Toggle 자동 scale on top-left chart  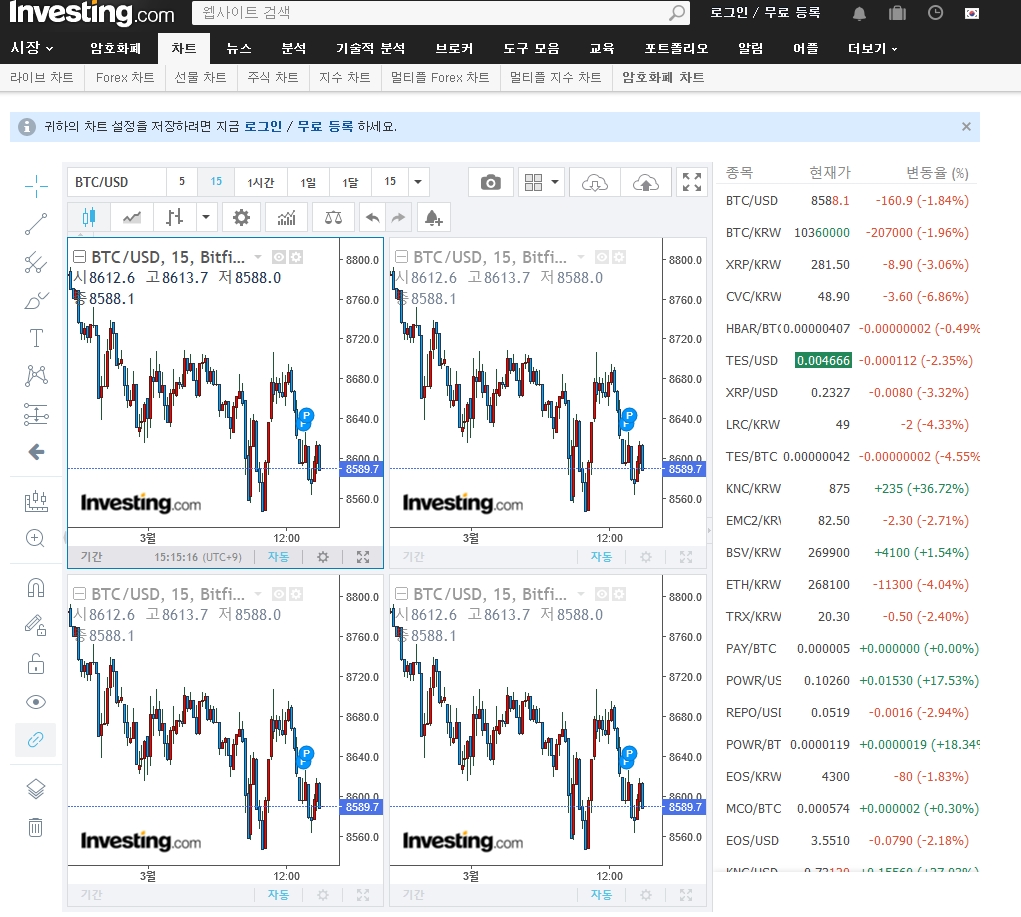tap(278, 557)
